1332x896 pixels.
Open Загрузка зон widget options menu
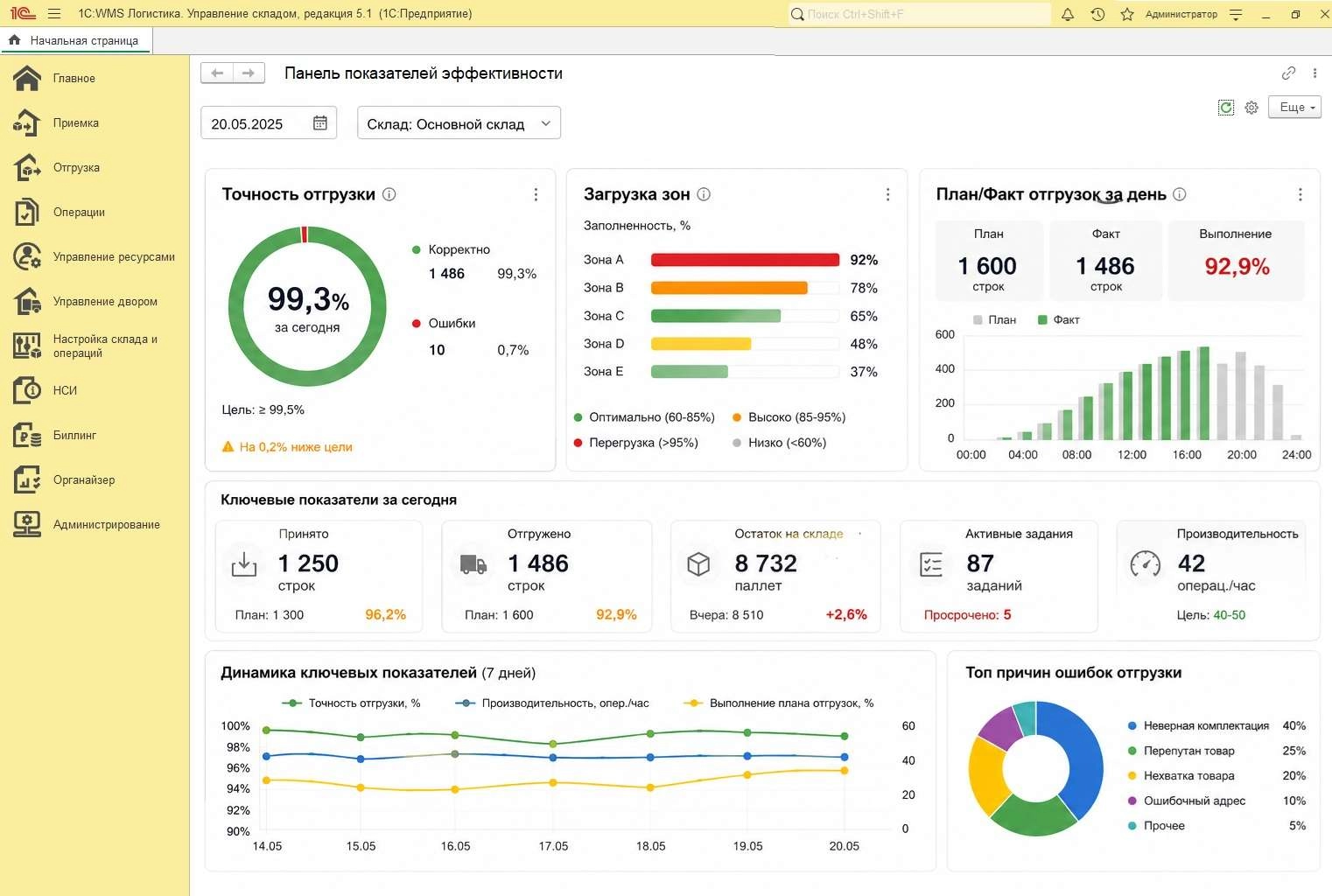click(887, 194)
